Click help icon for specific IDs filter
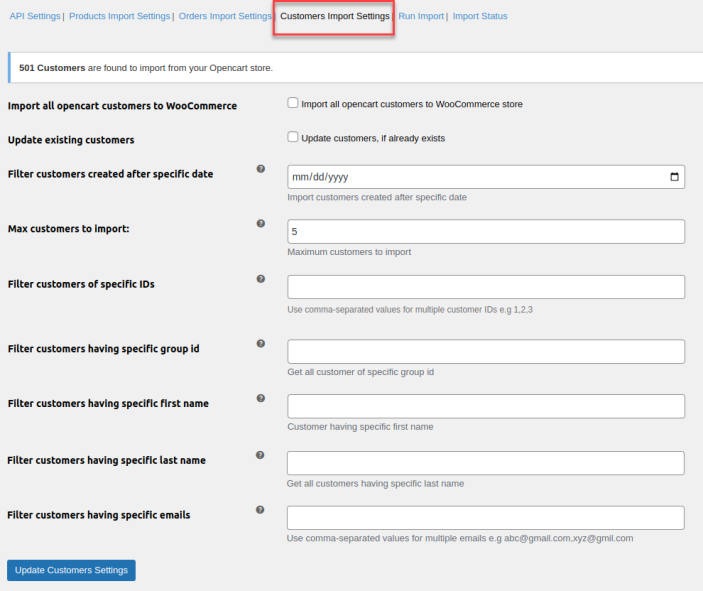 coord(261,279)
